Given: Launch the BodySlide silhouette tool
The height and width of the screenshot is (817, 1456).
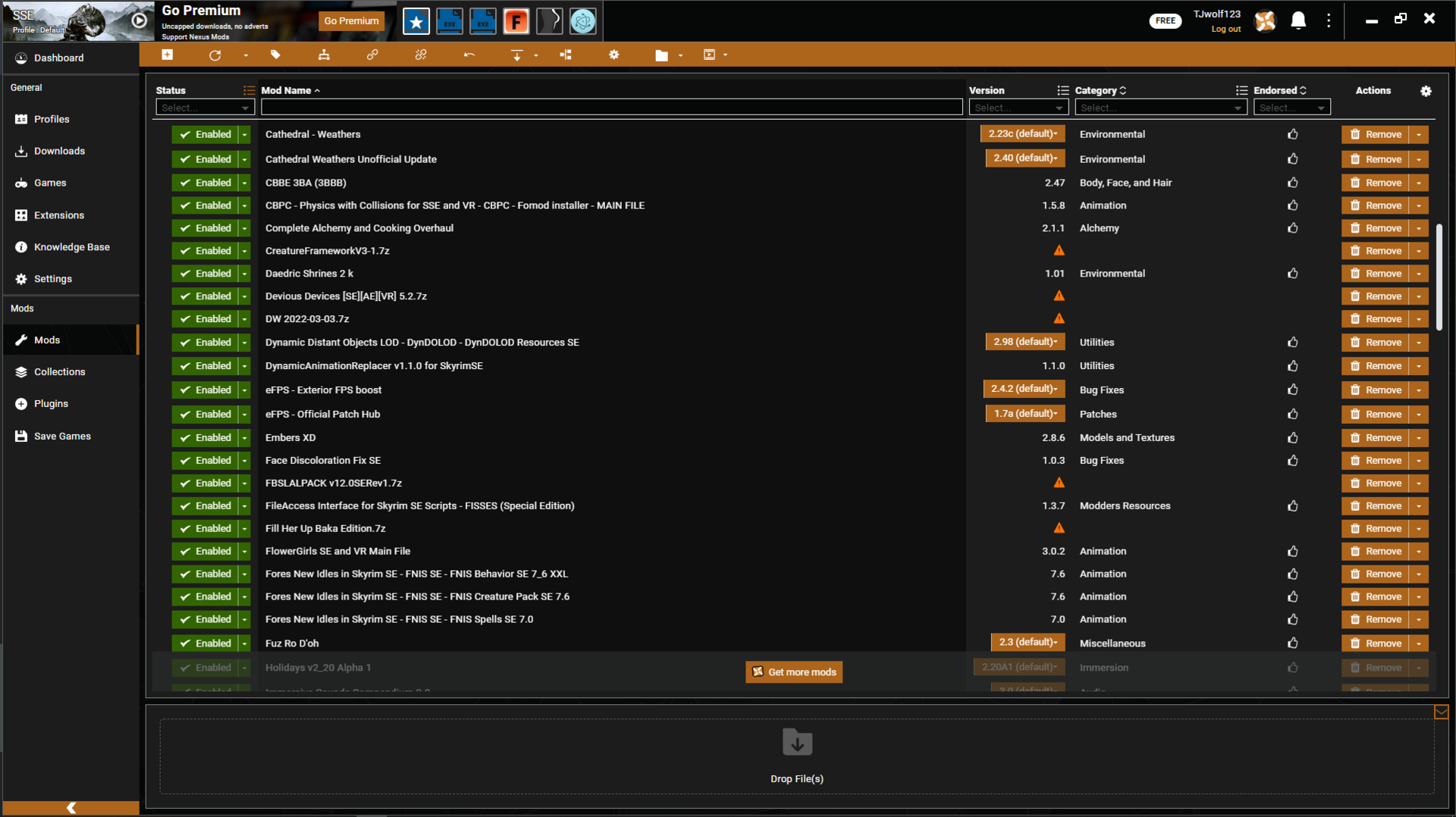Looking at the screenshot, I should tap(550, 21).
